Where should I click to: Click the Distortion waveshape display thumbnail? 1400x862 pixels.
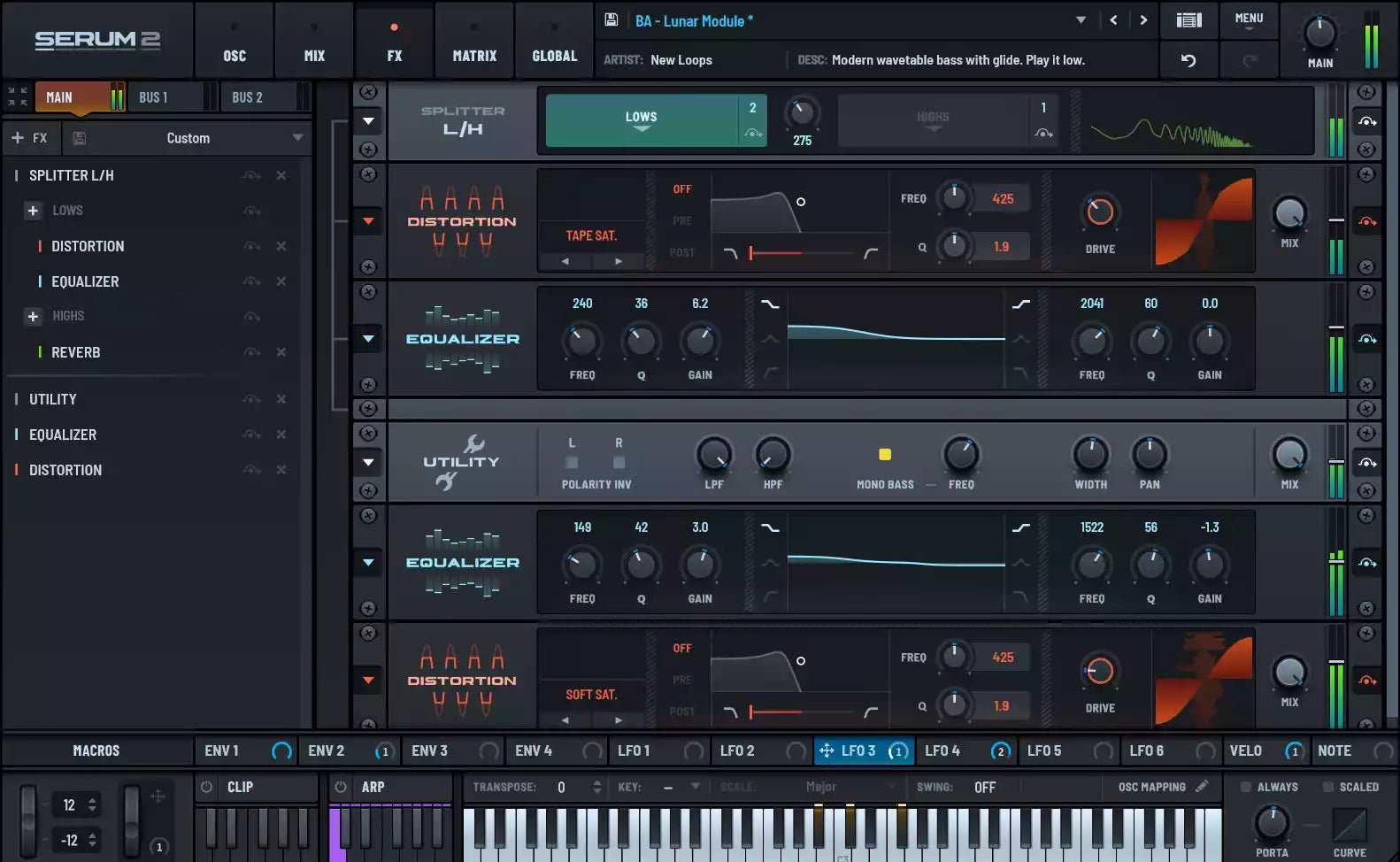(1204, 219)
